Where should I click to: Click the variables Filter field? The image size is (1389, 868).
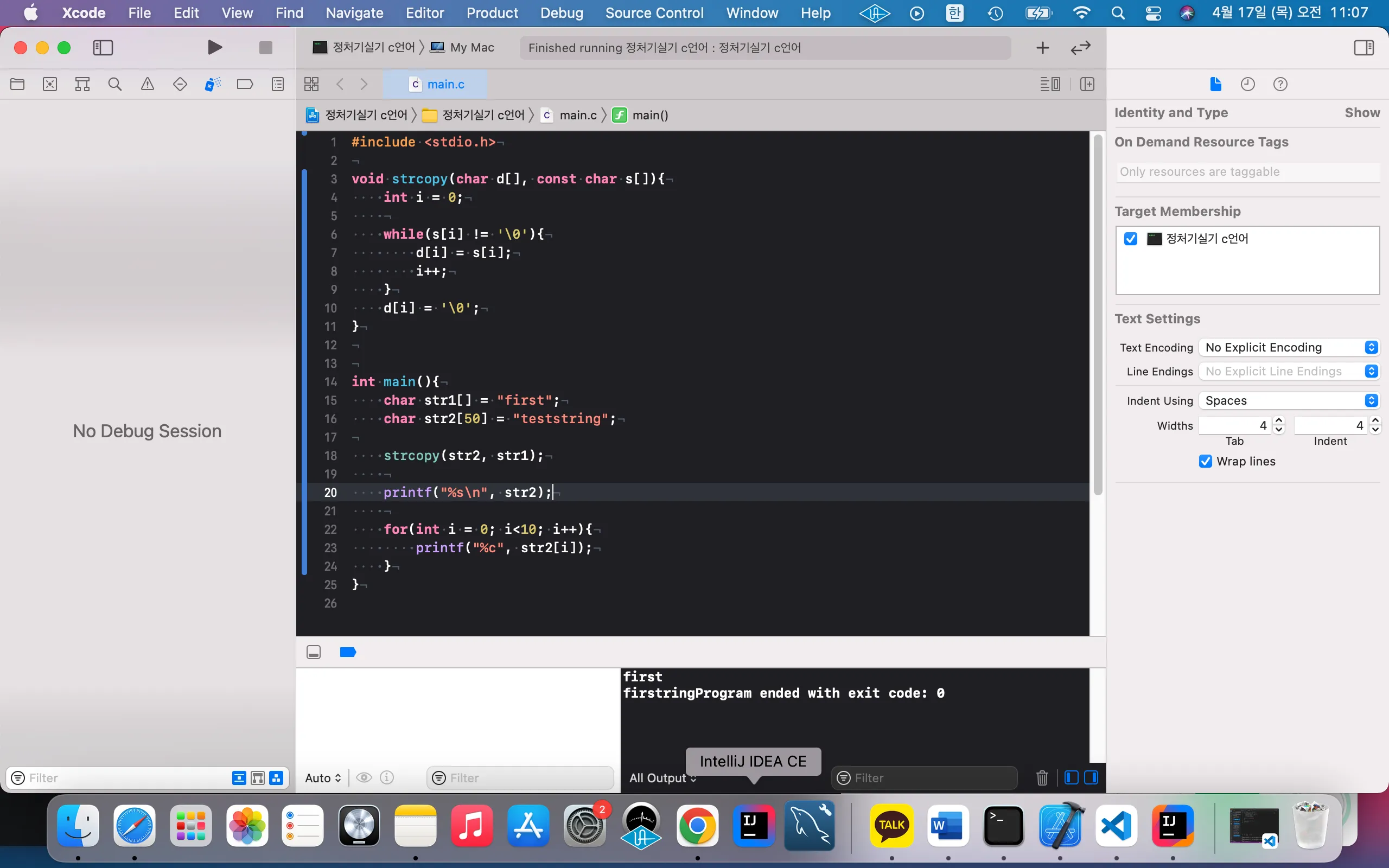(x=520, y=778)
